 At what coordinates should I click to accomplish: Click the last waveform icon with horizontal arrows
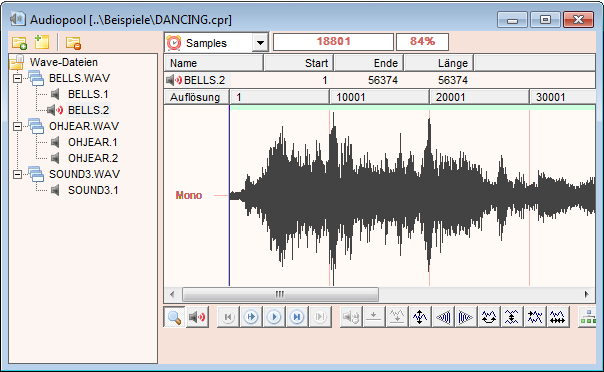click(557, 317)
